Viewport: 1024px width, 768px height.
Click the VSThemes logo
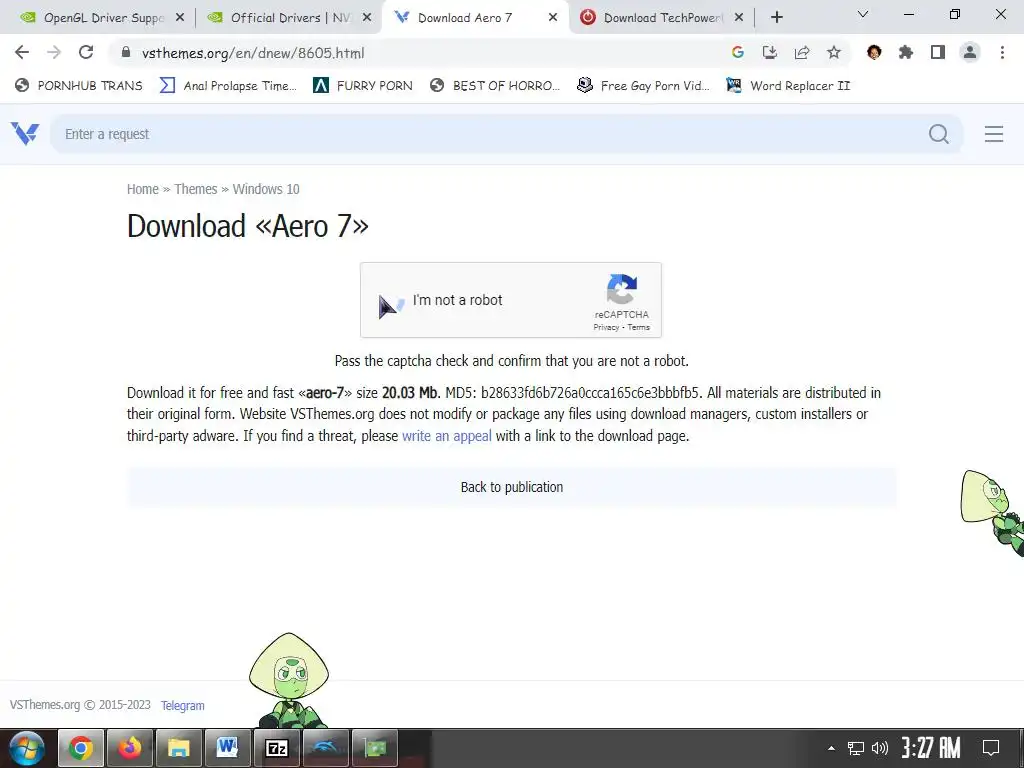pos(25,134)
